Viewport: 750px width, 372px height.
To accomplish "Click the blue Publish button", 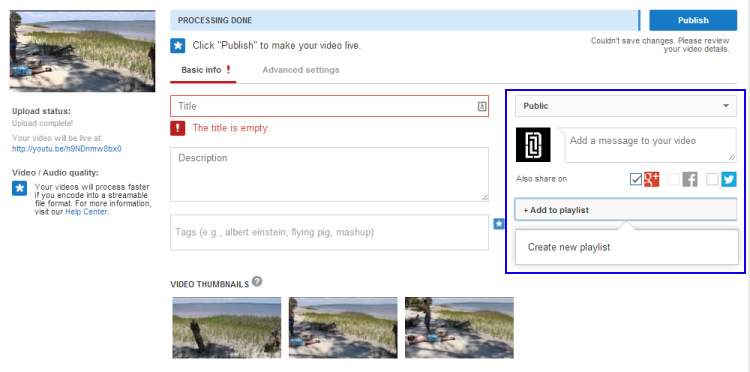I will [x=693, y=21].
